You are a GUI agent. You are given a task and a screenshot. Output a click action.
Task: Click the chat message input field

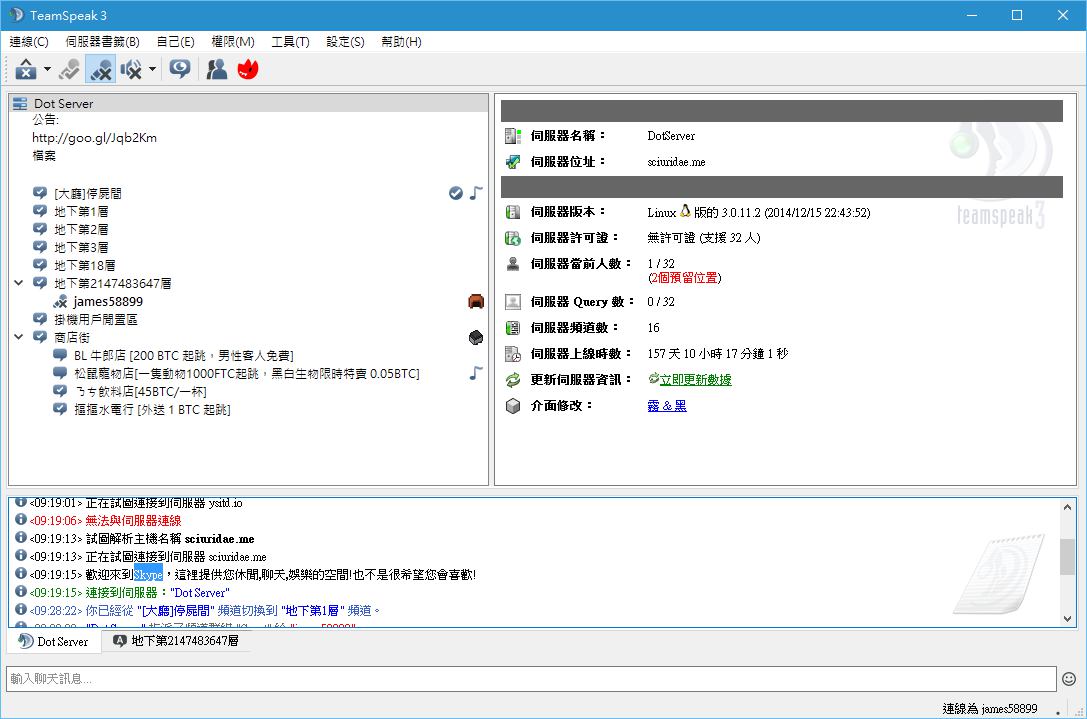click(530, 679)
